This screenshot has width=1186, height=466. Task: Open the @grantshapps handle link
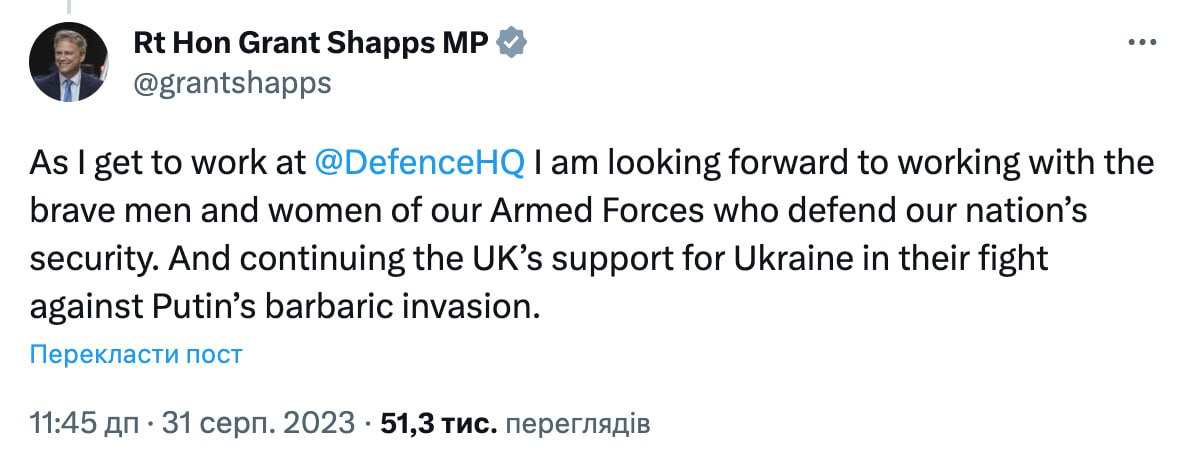tap(231, 83)
